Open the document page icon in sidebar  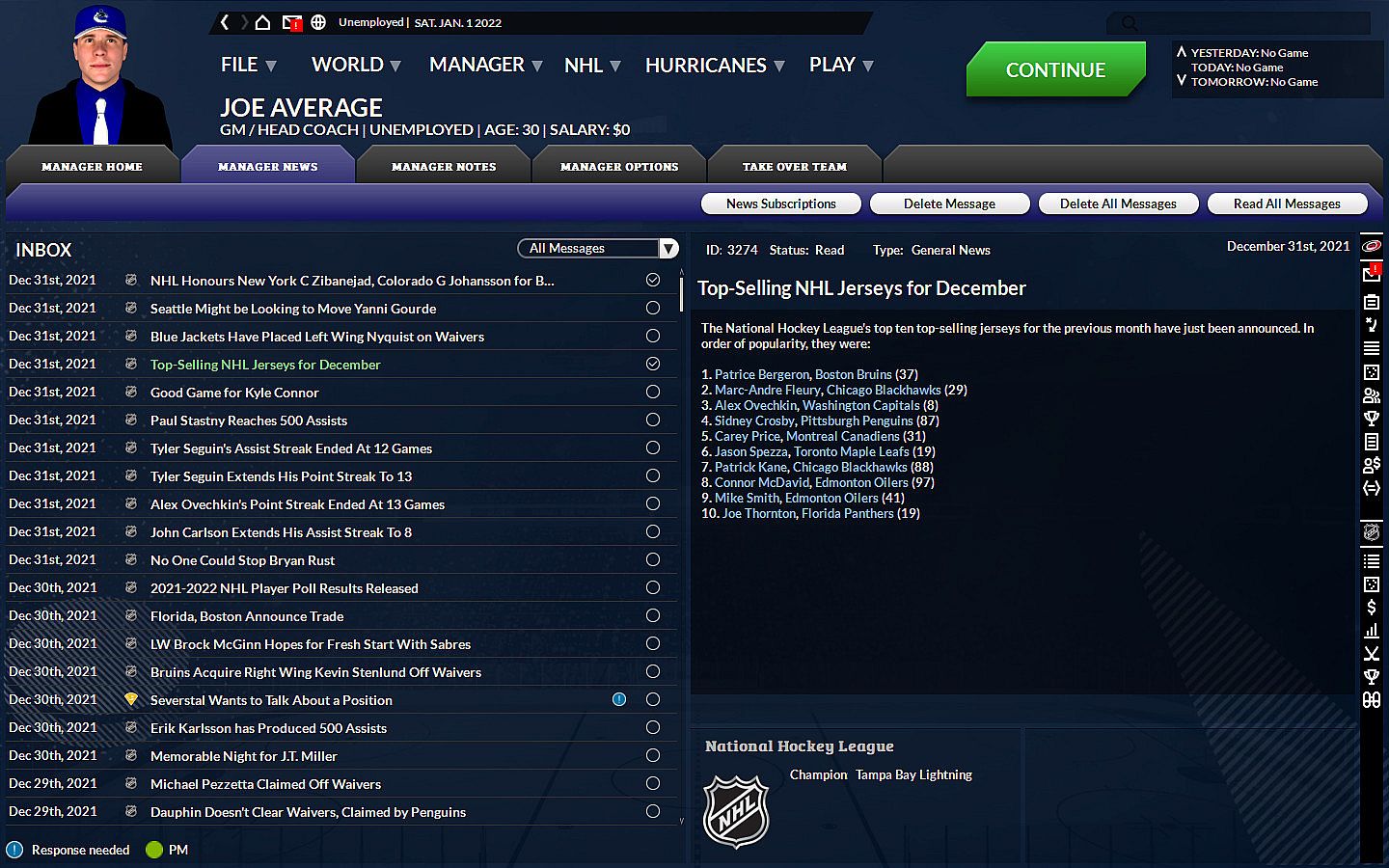point(1371,442)
